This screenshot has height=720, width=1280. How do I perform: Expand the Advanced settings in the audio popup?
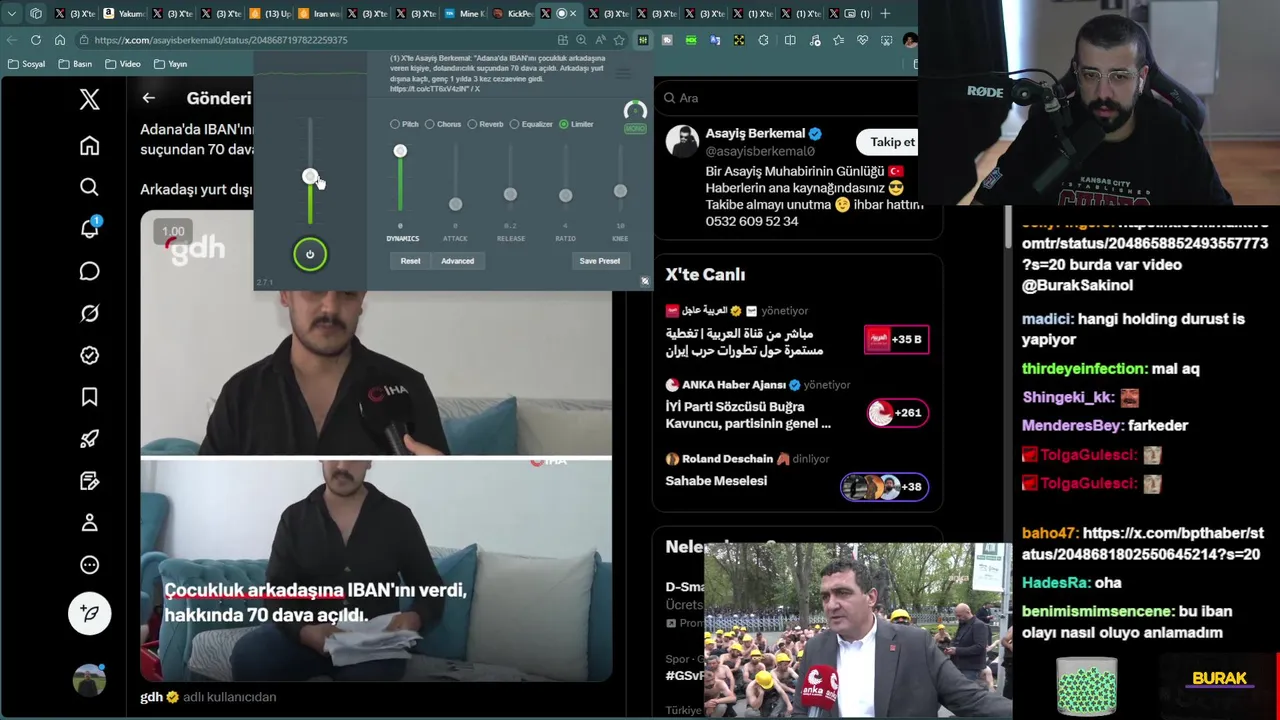click(458, 261)
